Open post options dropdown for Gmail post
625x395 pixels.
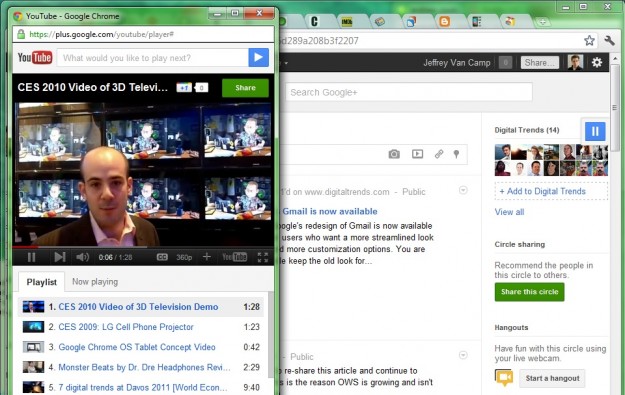463,190
